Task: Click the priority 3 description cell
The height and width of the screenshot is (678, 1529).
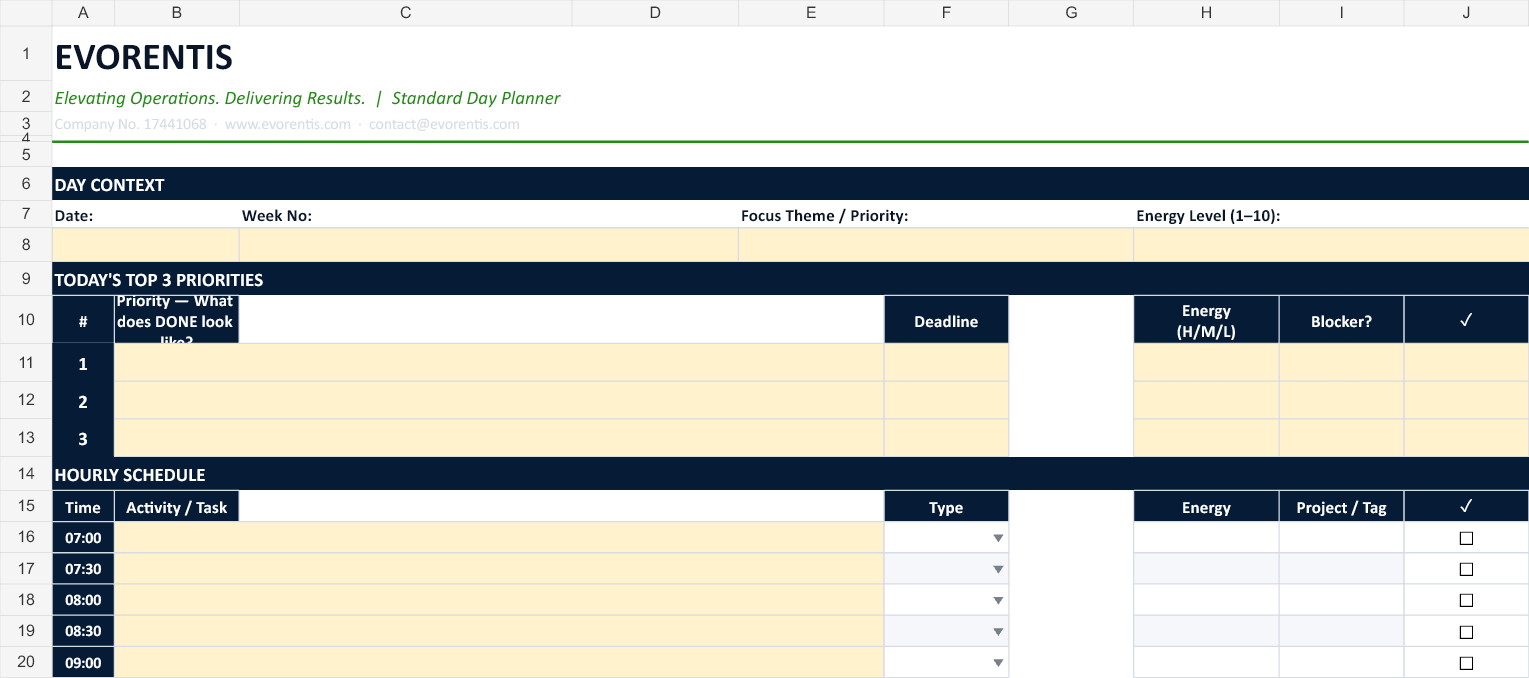Action: [499, 438]
